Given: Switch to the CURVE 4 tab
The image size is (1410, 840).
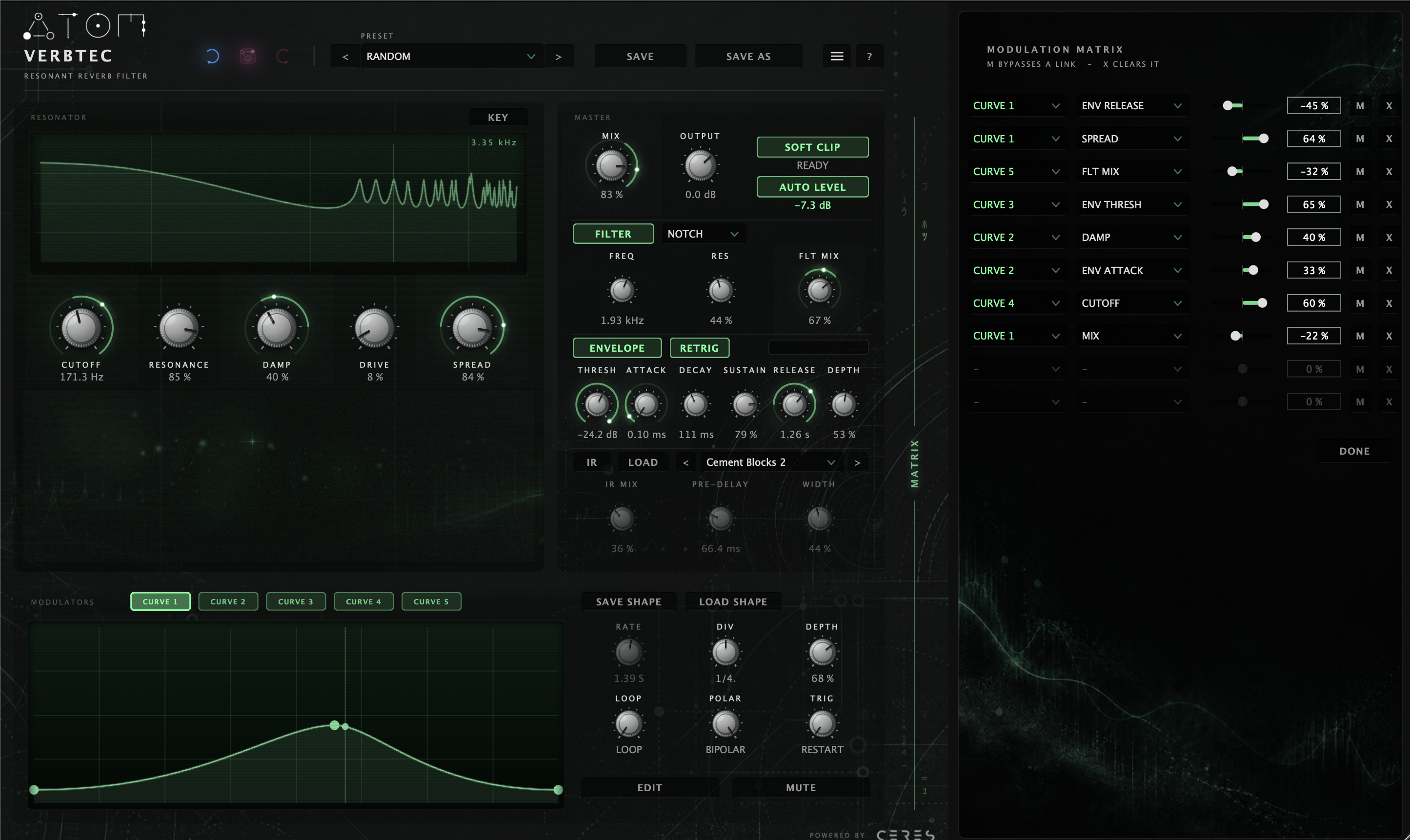Looking at the screenshot, I should tap(363, 601).
